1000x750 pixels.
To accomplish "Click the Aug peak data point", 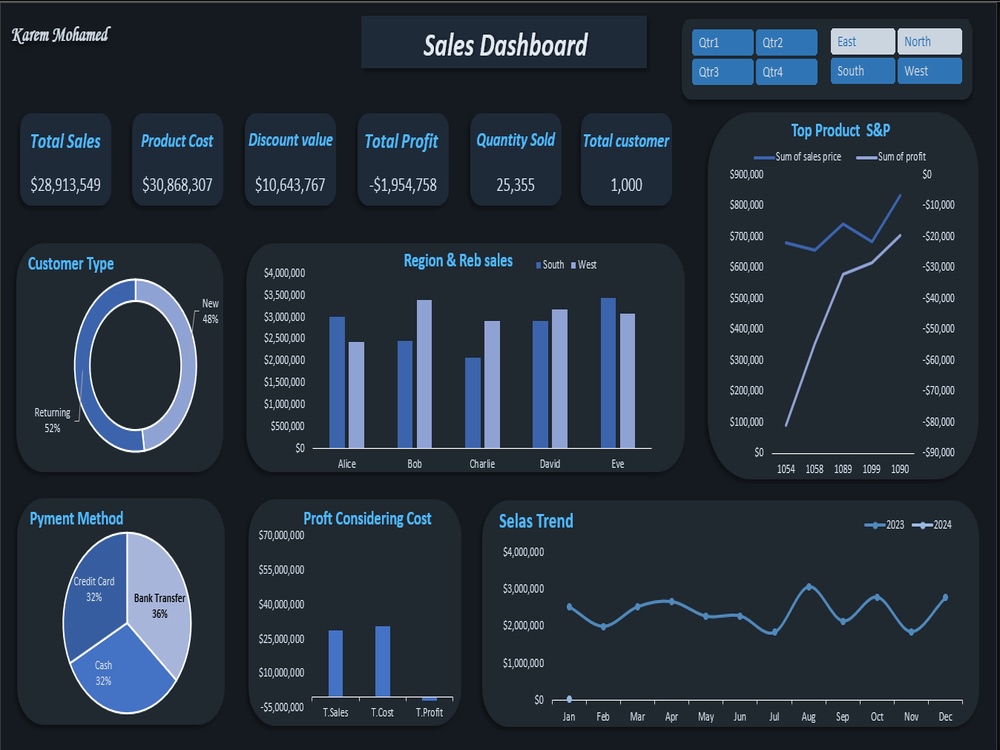I will pos(809,587).
